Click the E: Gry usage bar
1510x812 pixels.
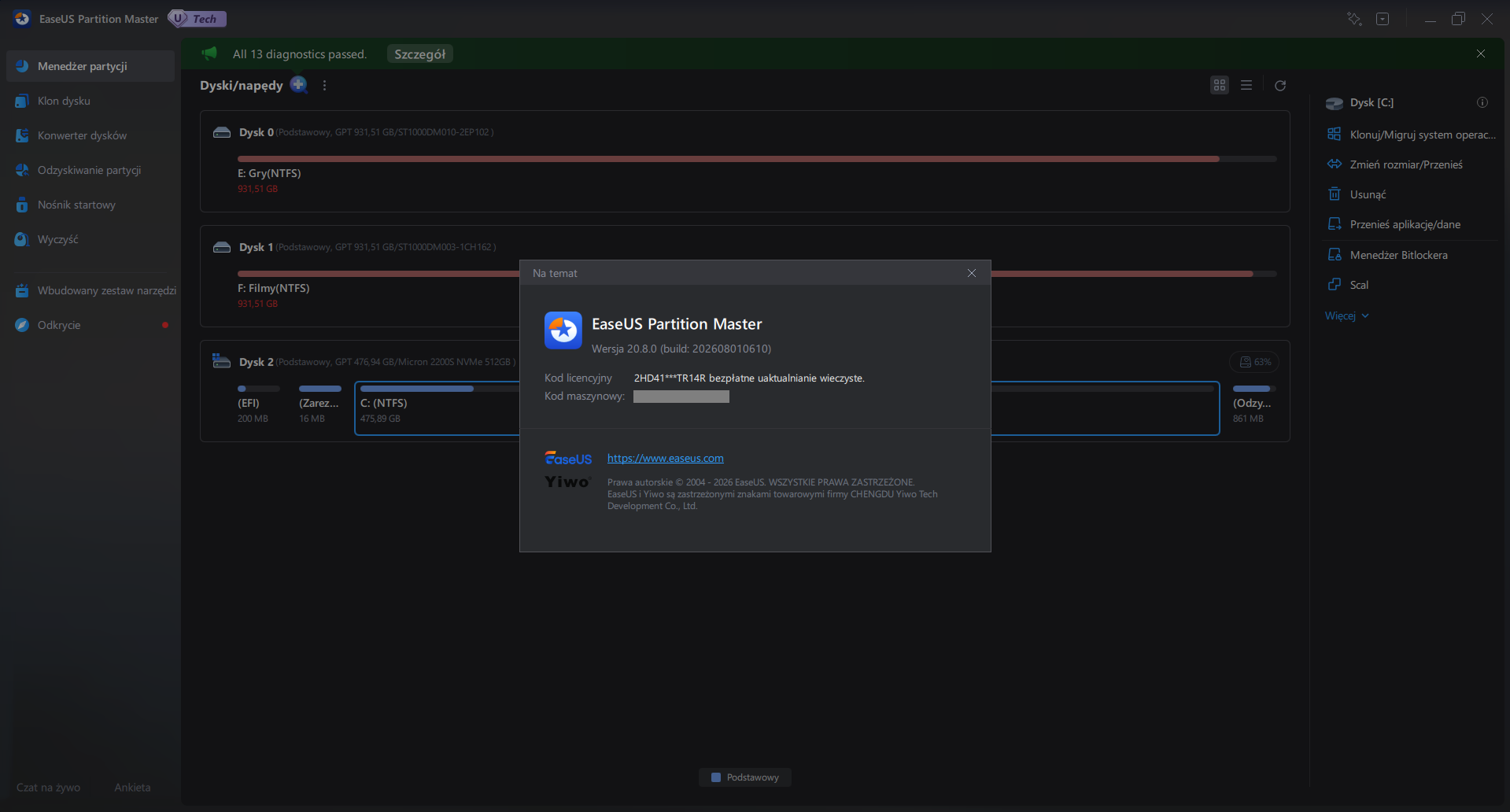coord(757,159)
